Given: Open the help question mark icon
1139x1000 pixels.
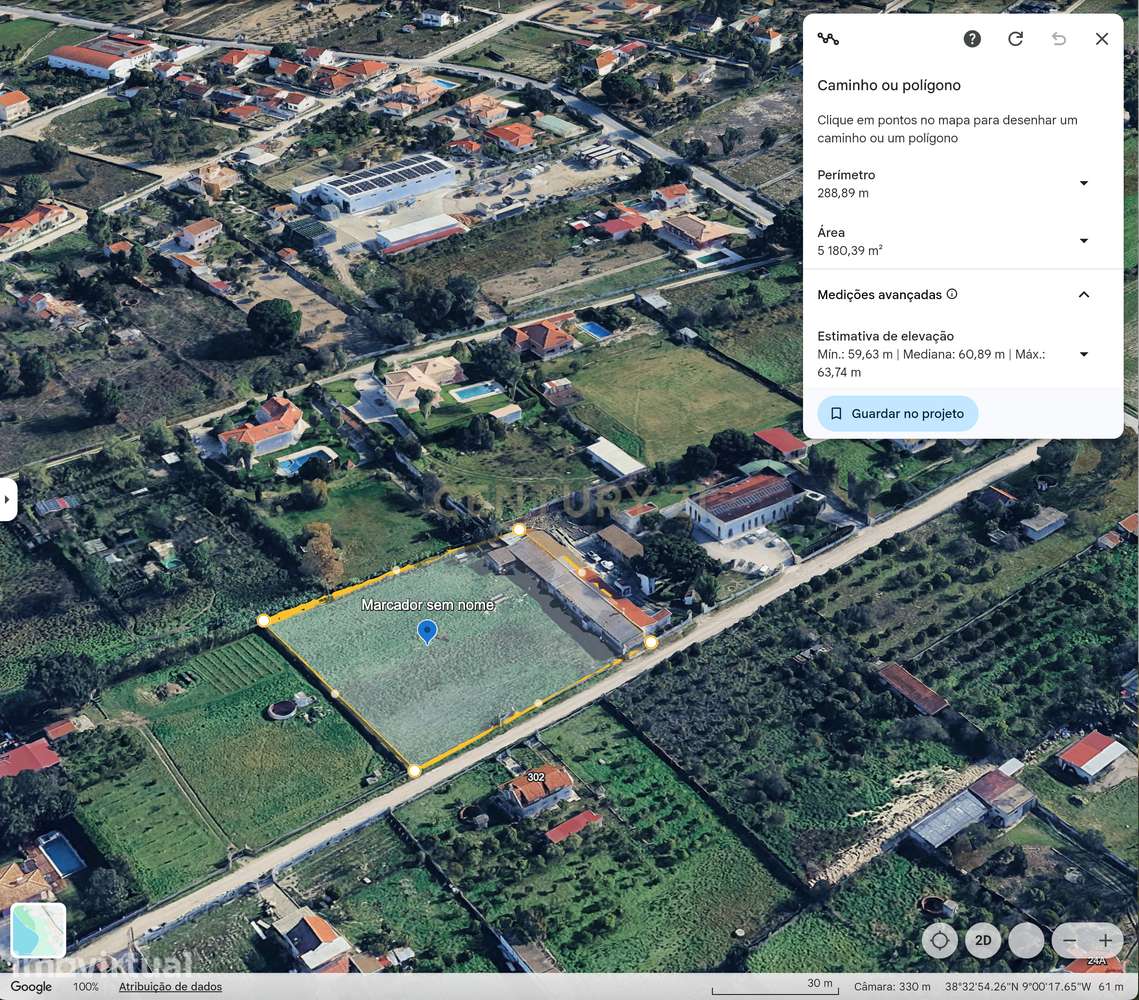Looking at the screenshot, I should pyautogui.click(x=972, y=38).
